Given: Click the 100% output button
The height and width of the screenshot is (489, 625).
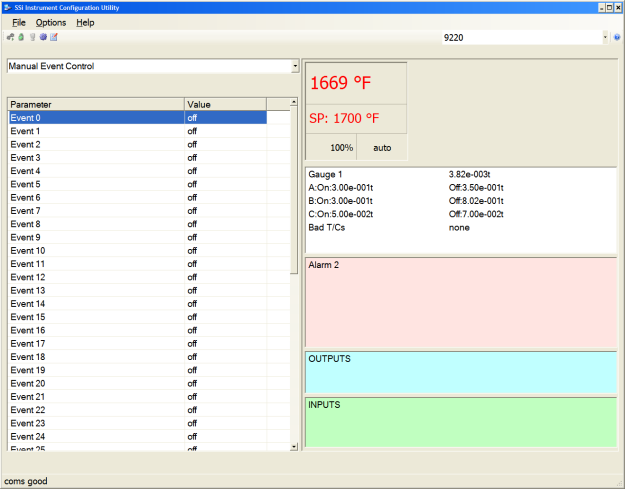Looking at the screenshot, I should (342, 147).
